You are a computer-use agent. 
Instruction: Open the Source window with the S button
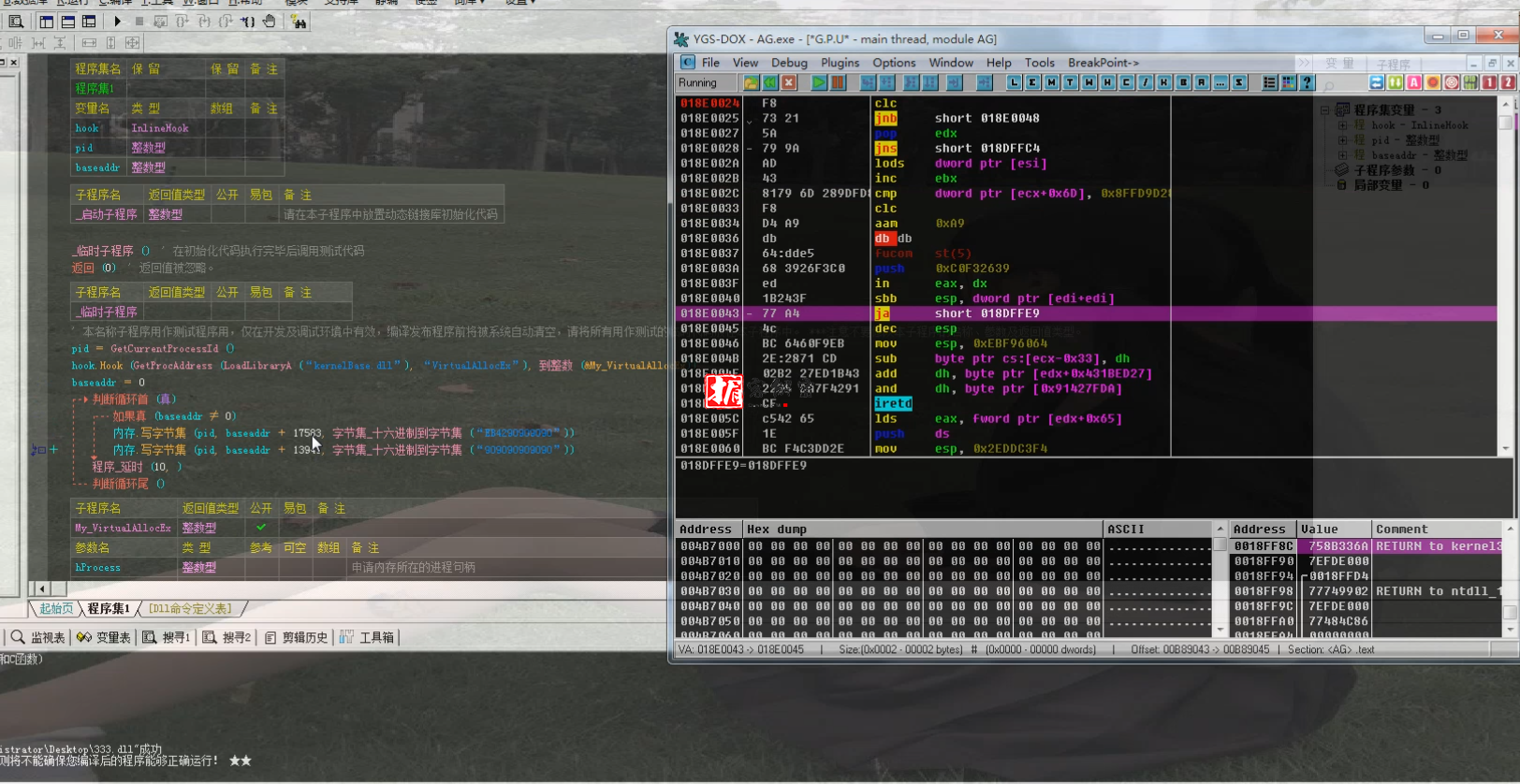point(1239,82)
